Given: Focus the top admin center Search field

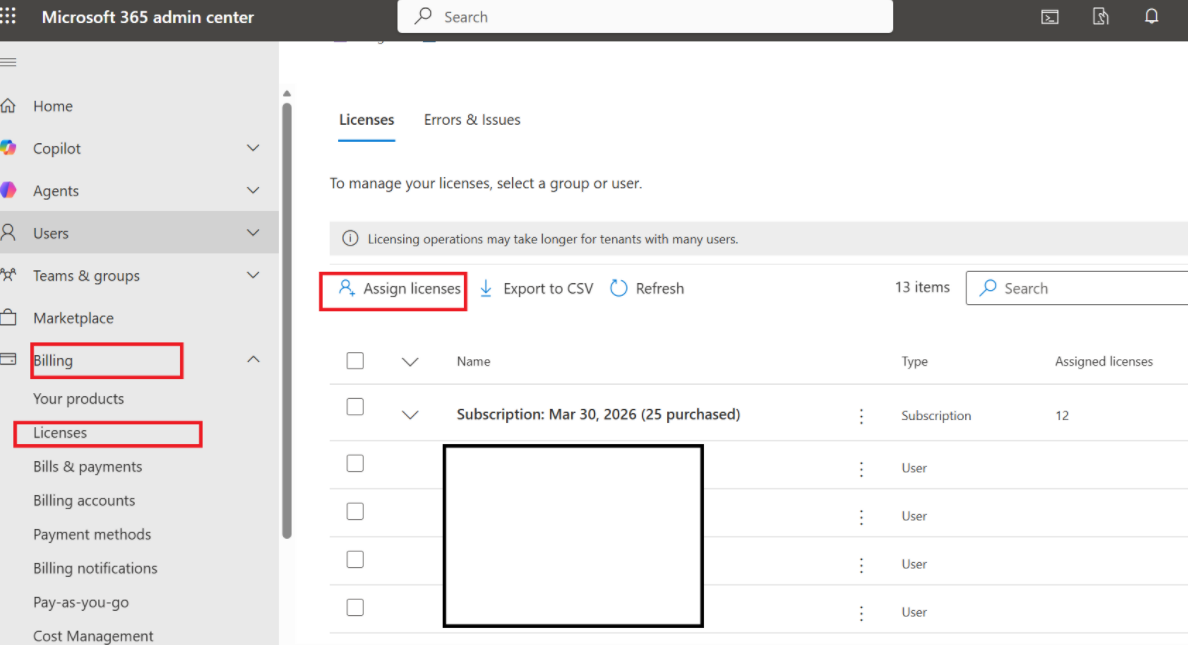Looking at the screenshot, I should coord(645,17).
